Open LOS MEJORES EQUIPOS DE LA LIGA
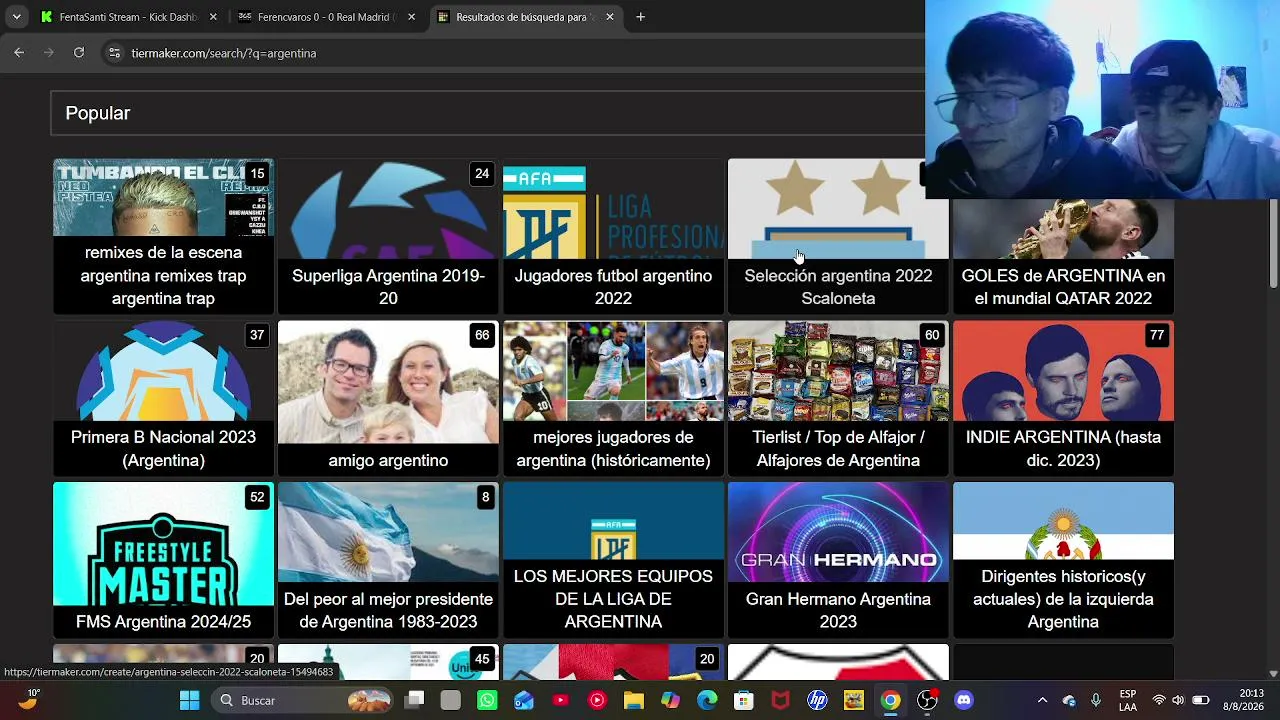This screenshot has width=1280, height=720. (613, 560)
